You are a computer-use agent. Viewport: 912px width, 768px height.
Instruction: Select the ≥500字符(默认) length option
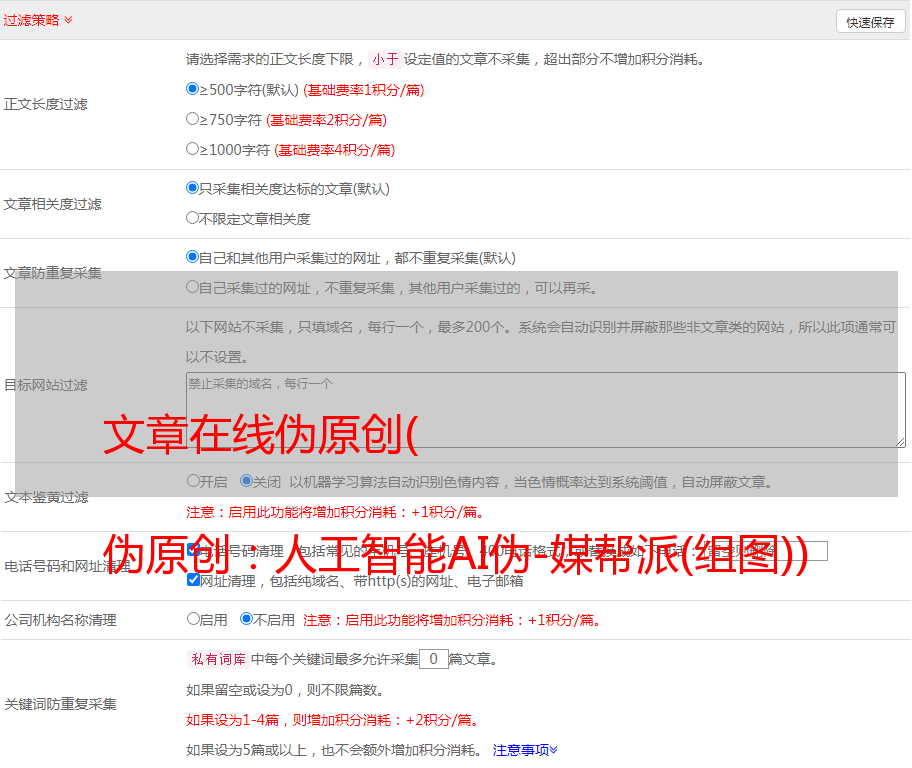tap(192, 88)
